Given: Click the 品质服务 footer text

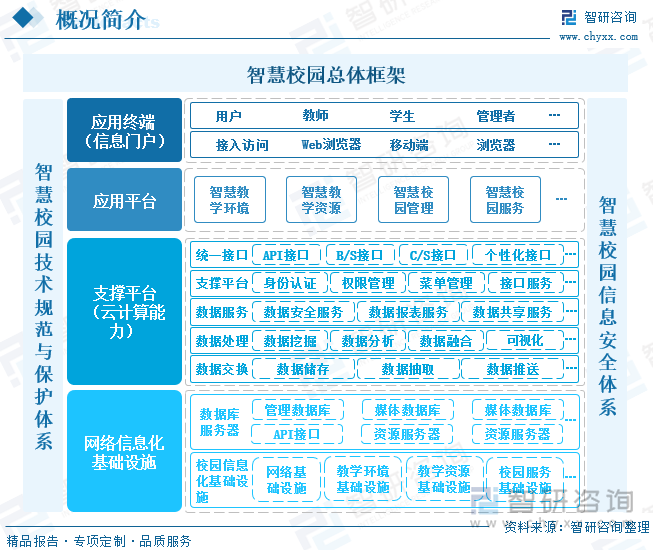Looking at the screenshot, I should coord(165,541).
